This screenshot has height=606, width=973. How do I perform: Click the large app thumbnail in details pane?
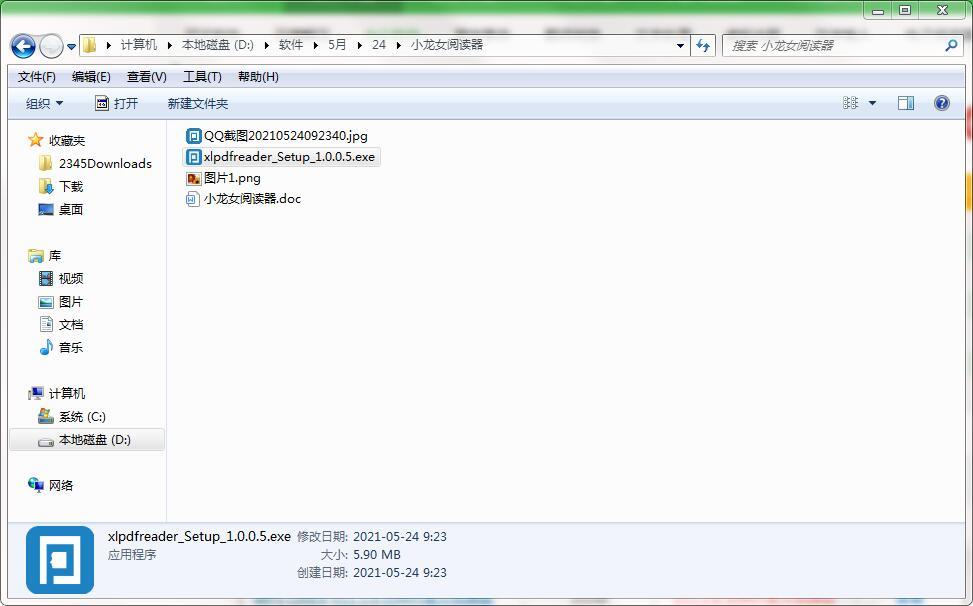coord(60,560)
